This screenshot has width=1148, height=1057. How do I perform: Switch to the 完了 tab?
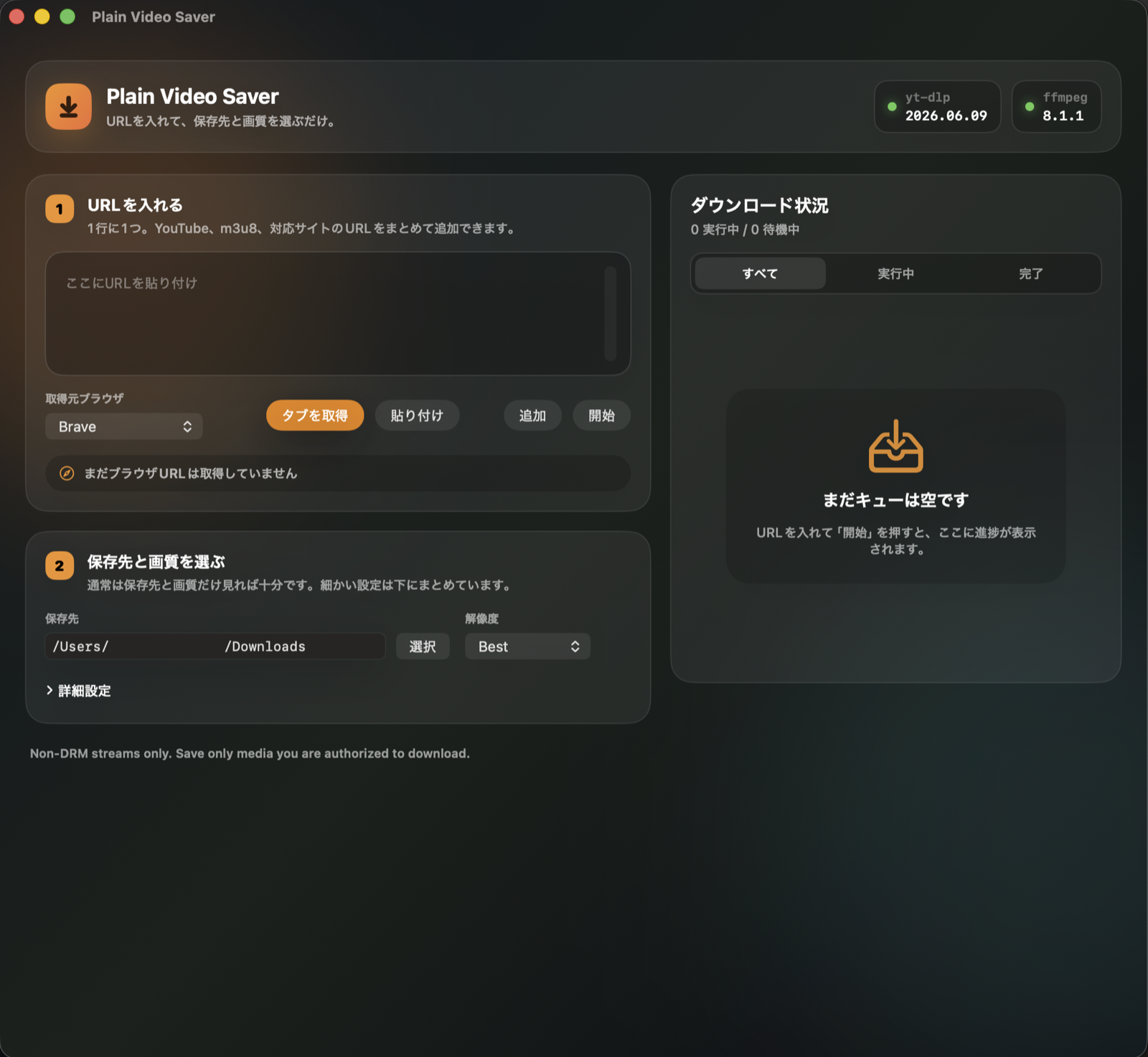coord(1031,273)
